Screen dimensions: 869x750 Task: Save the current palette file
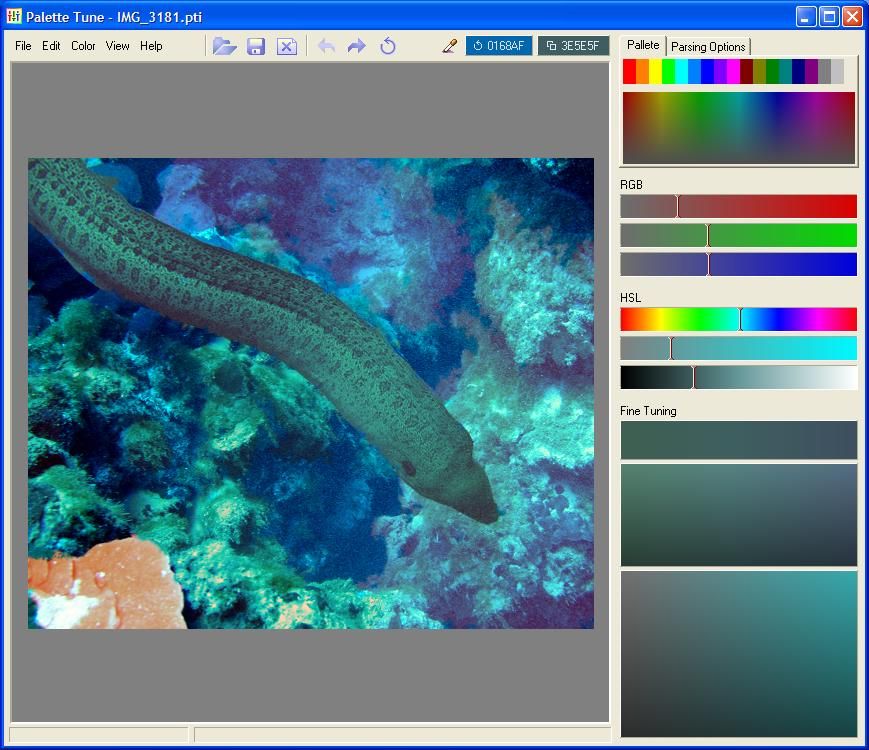[255, 45]
